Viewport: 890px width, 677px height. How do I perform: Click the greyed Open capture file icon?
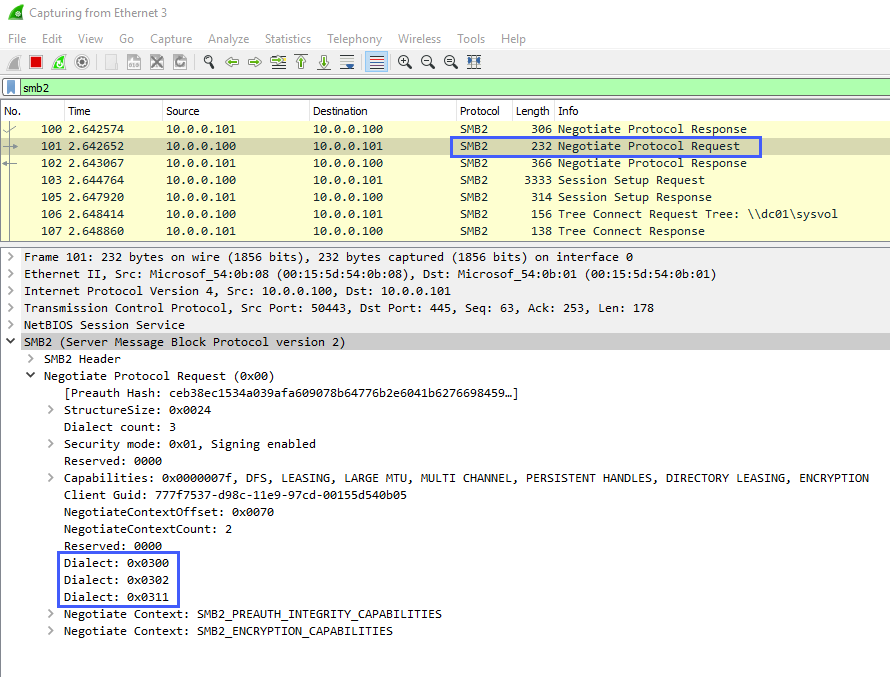111,62
